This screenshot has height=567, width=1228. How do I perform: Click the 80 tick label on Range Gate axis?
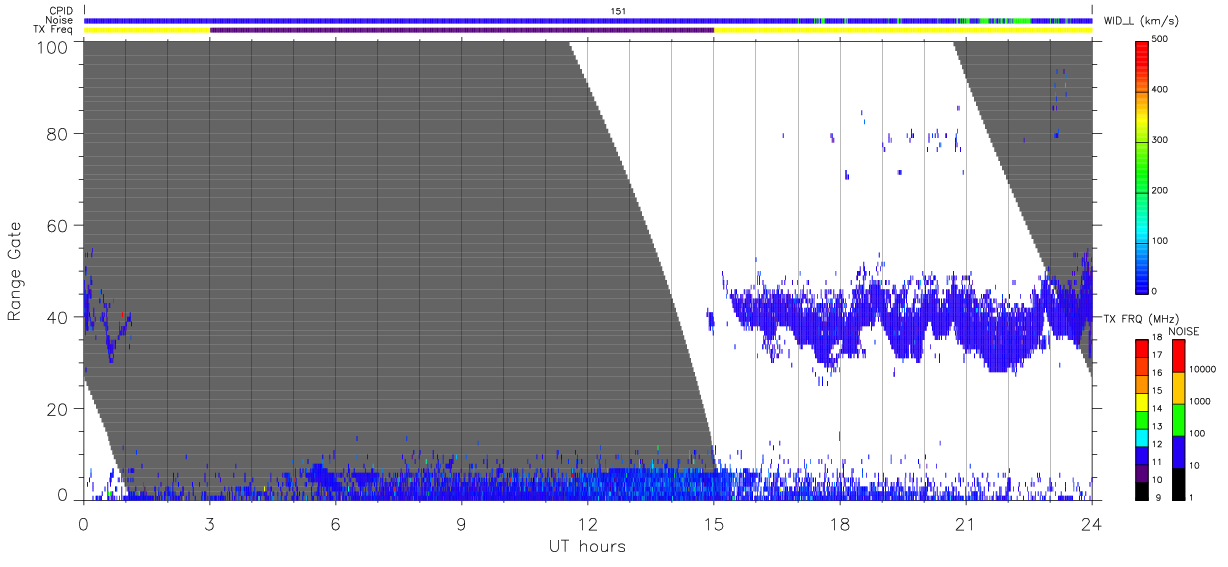58,134
